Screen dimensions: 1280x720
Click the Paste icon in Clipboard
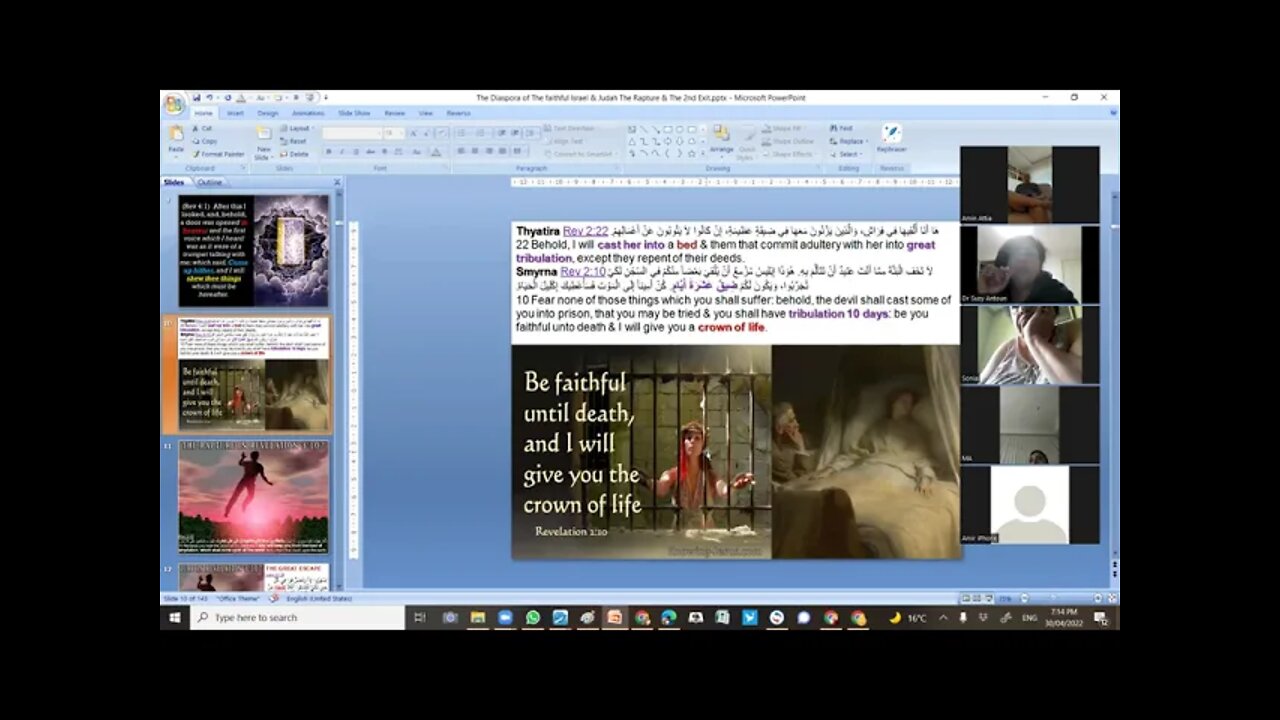tap(176, 133)
